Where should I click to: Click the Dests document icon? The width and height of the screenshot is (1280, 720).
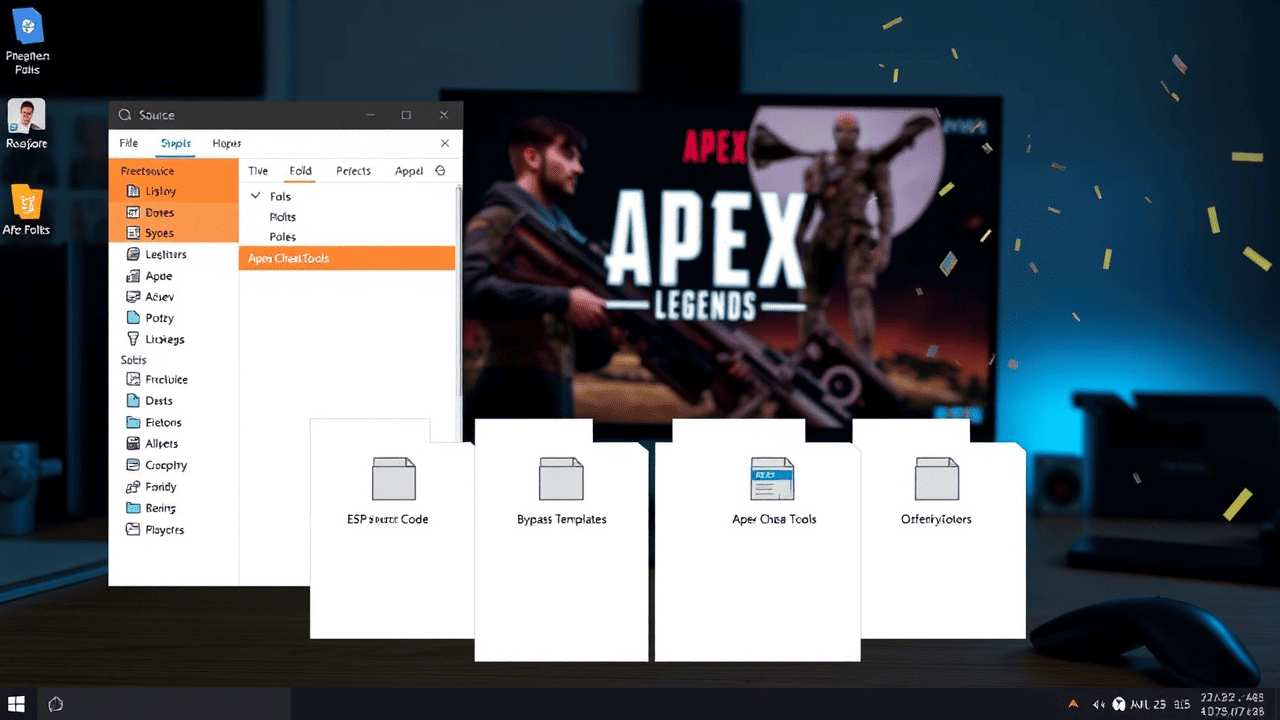(135, 401)
